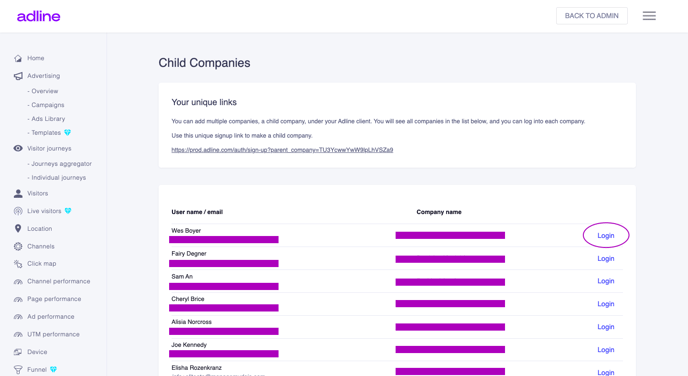Open the hamburger menu icon
688x376 pixels.
[x=649, y=16]
